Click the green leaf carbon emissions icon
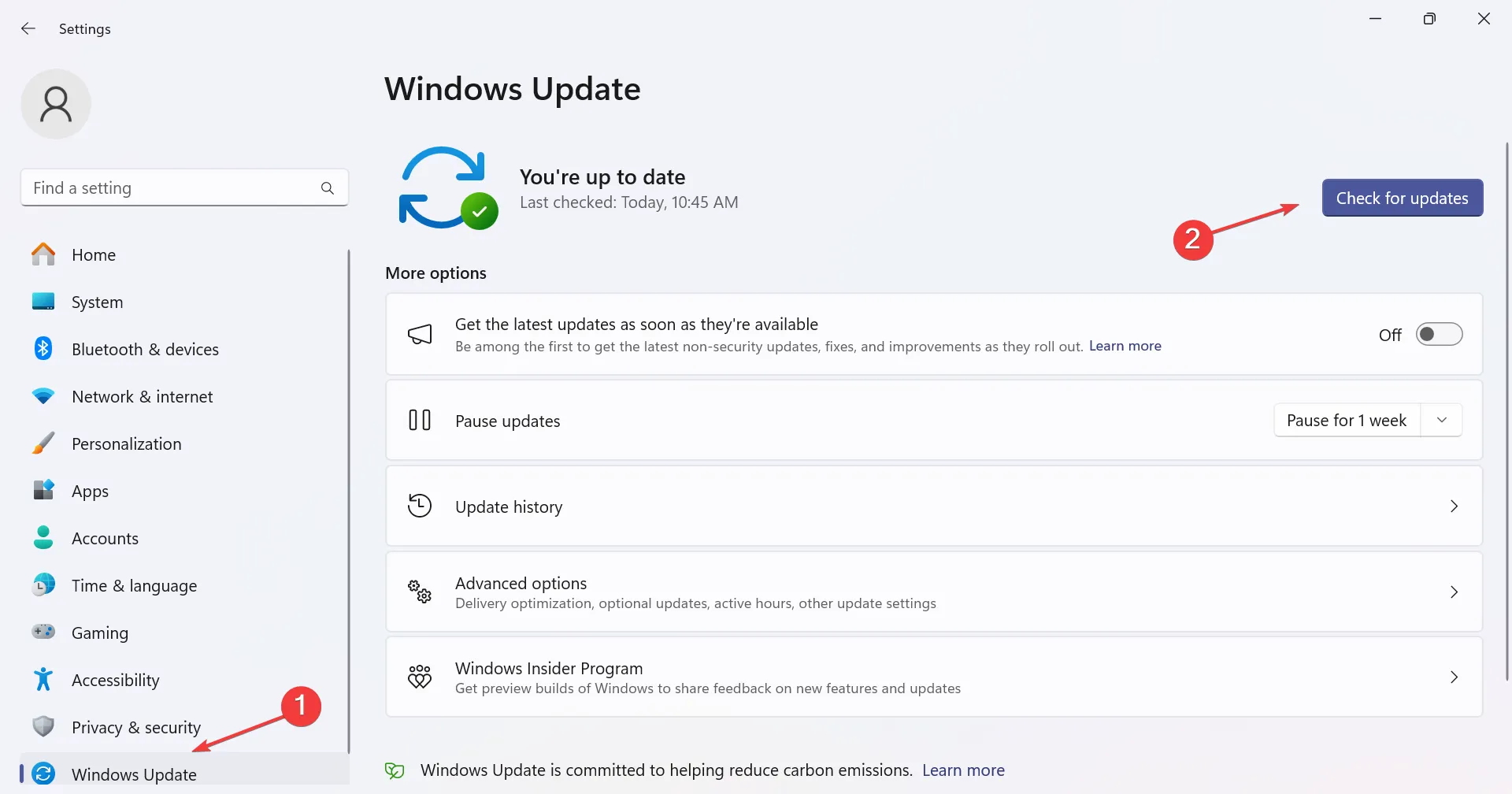 click(395, 770)
